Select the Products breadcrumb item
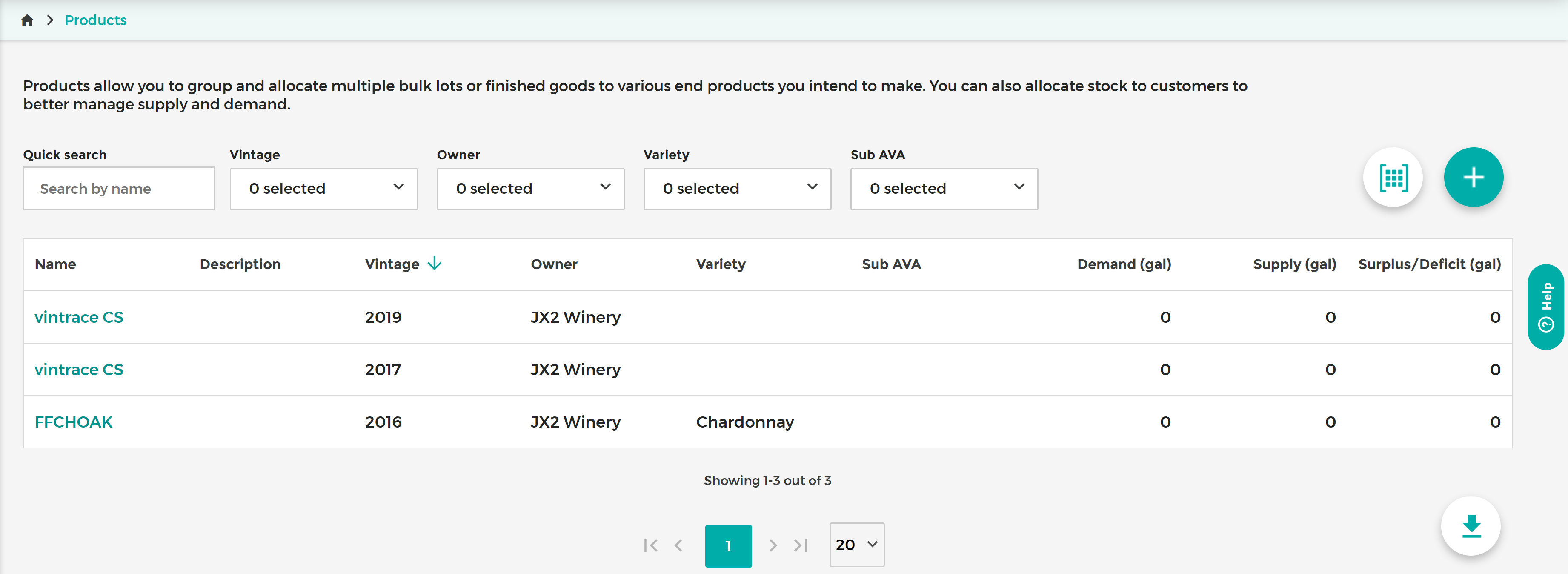1568x574 pixels. tap(95, 20)
